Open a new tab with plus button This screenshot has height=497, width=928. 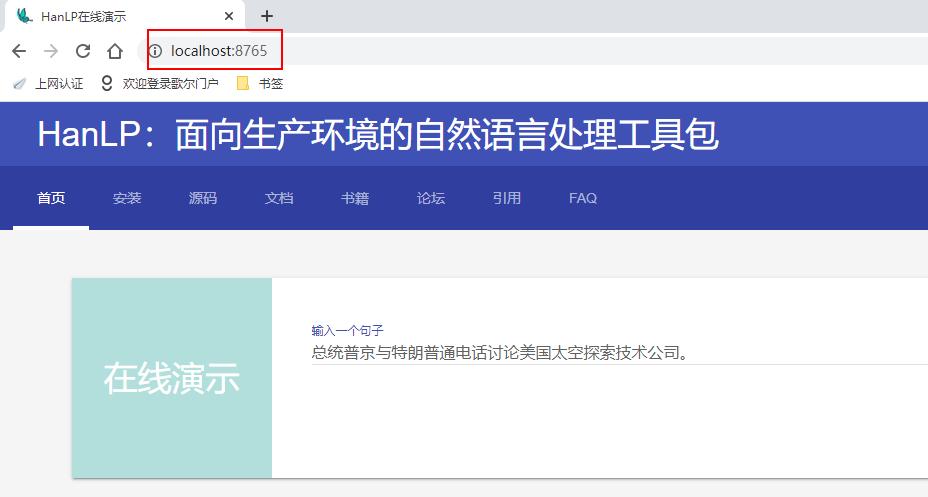click(x=267, y=16)
